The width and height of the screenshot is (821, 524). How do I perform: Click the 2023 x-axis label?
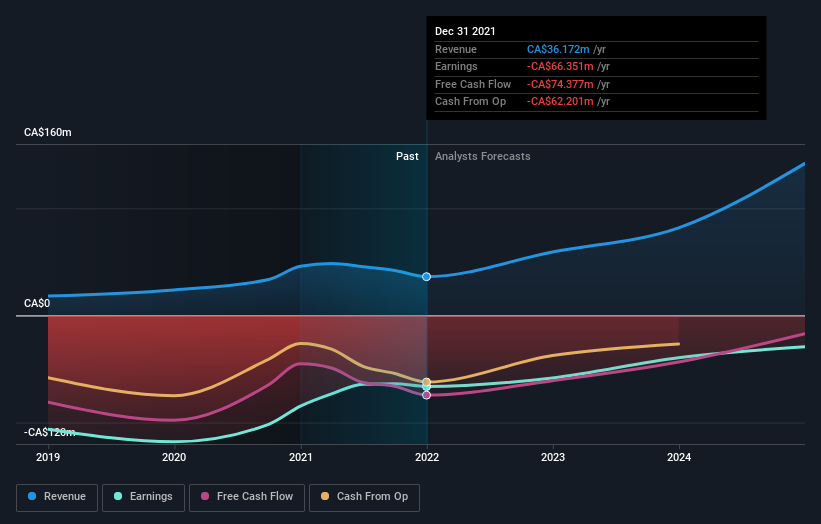pyautogui.click(x=553, y=458)
